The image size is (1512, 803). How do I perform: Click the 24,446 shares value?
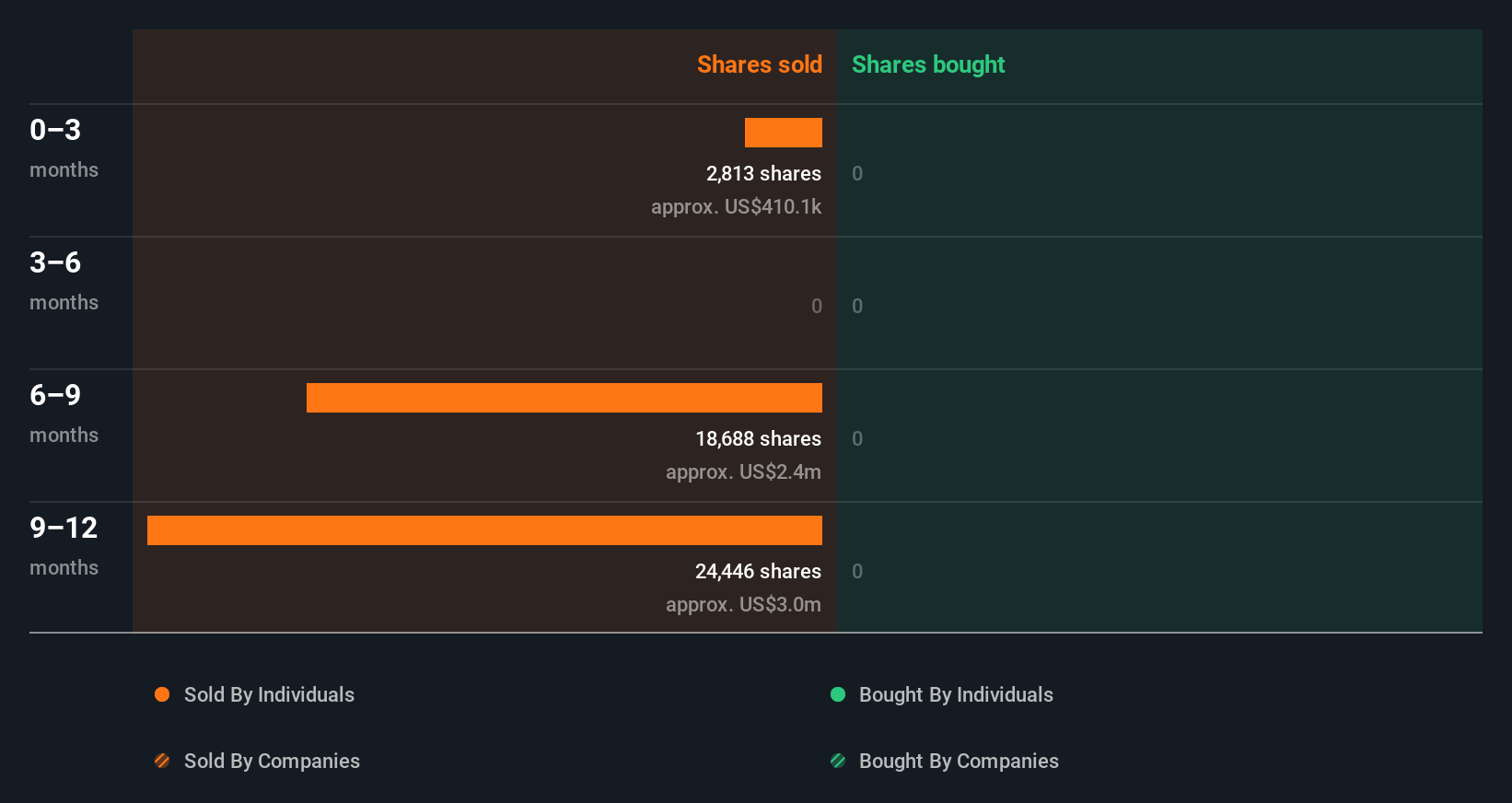point(758,571)
